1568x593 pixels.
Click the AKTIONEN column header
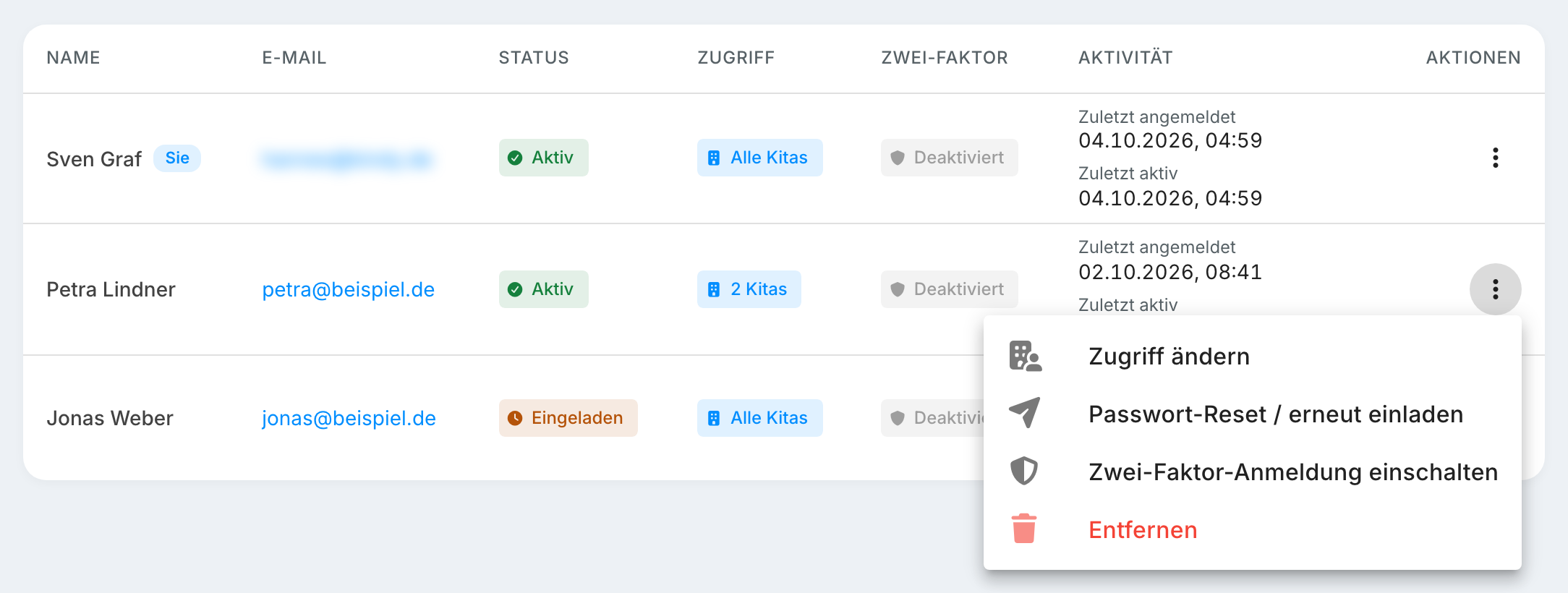[1473, 58]
